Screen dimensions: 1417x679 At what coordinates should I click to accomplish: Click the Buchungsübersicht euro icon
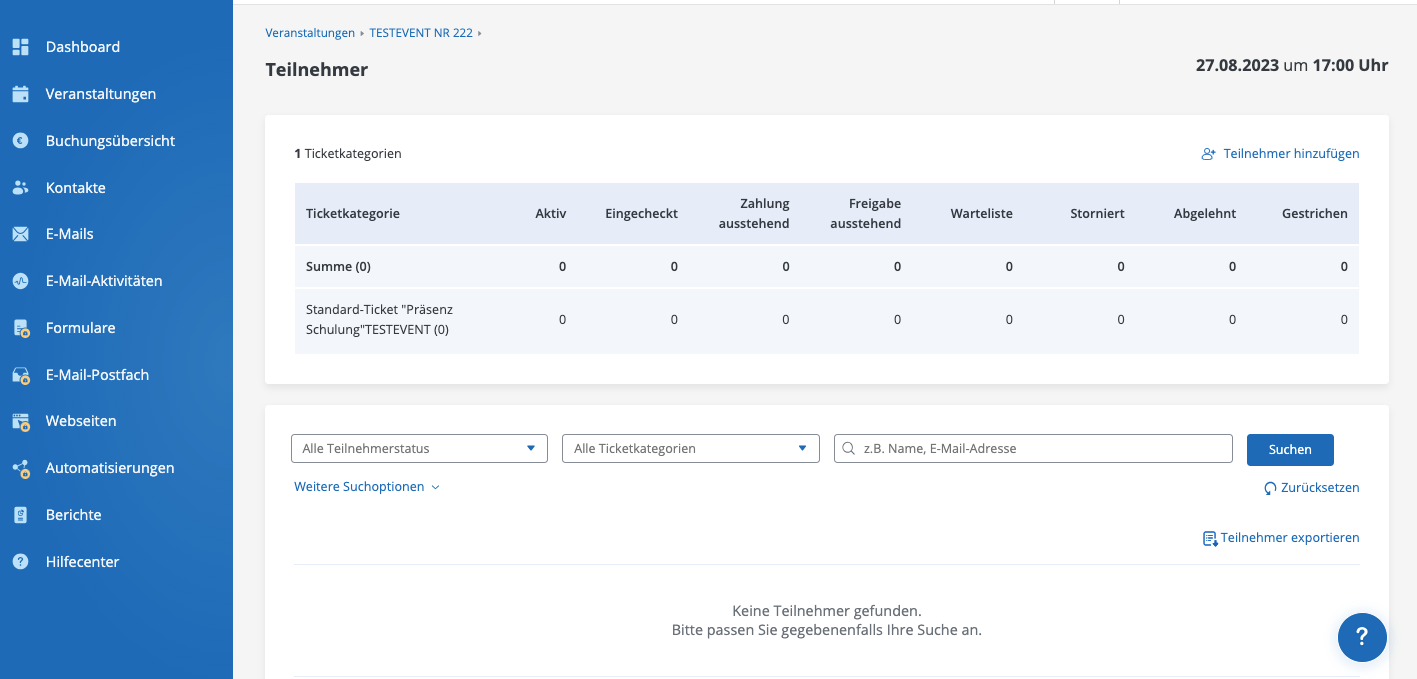click(20, 141)
